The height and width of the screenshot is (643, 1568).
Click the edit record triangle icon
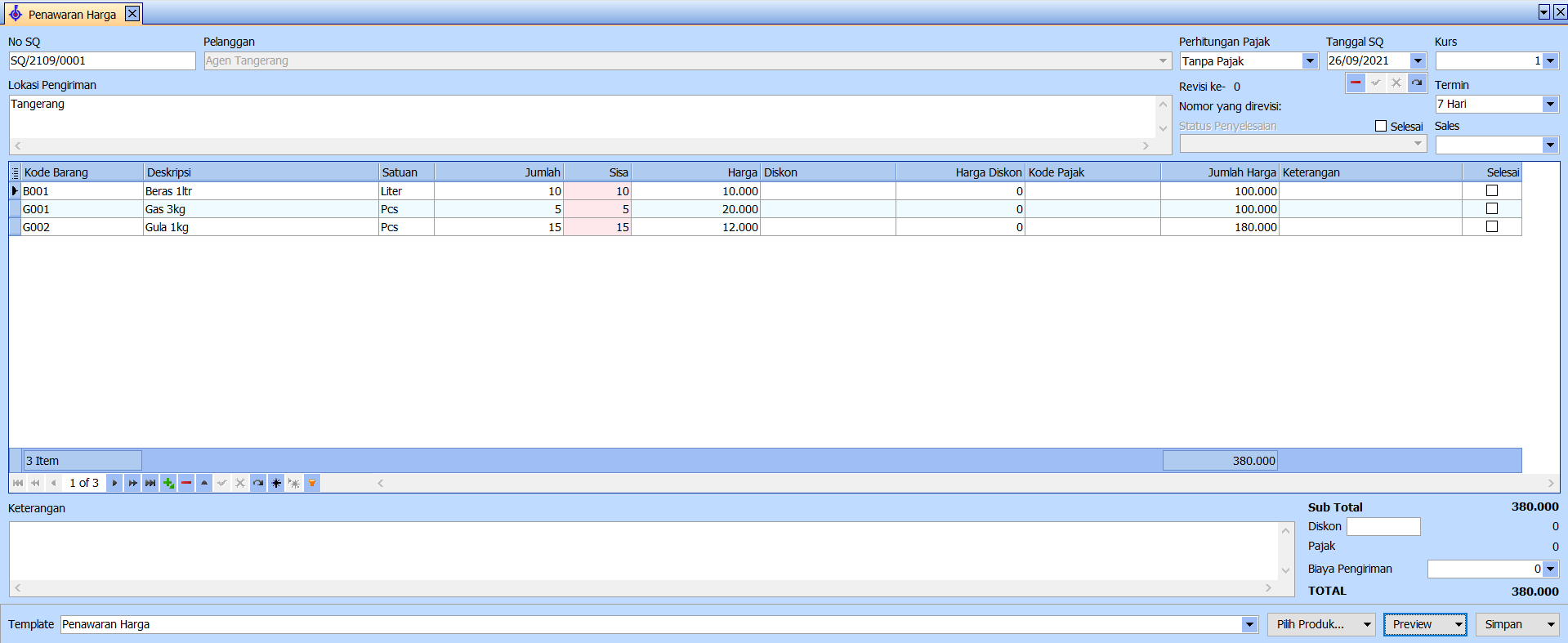pos(204,483)
